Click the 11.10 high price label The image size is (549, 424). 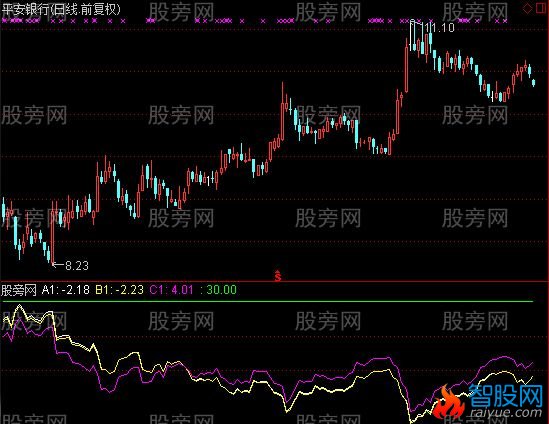click(x=440, y=28)
